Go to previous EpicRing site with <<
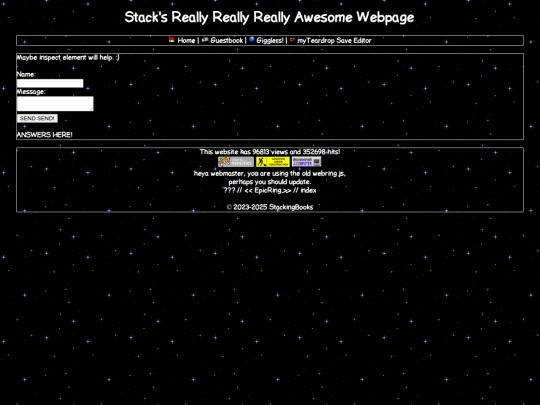 pyautogui.click(x=248, y=190)
